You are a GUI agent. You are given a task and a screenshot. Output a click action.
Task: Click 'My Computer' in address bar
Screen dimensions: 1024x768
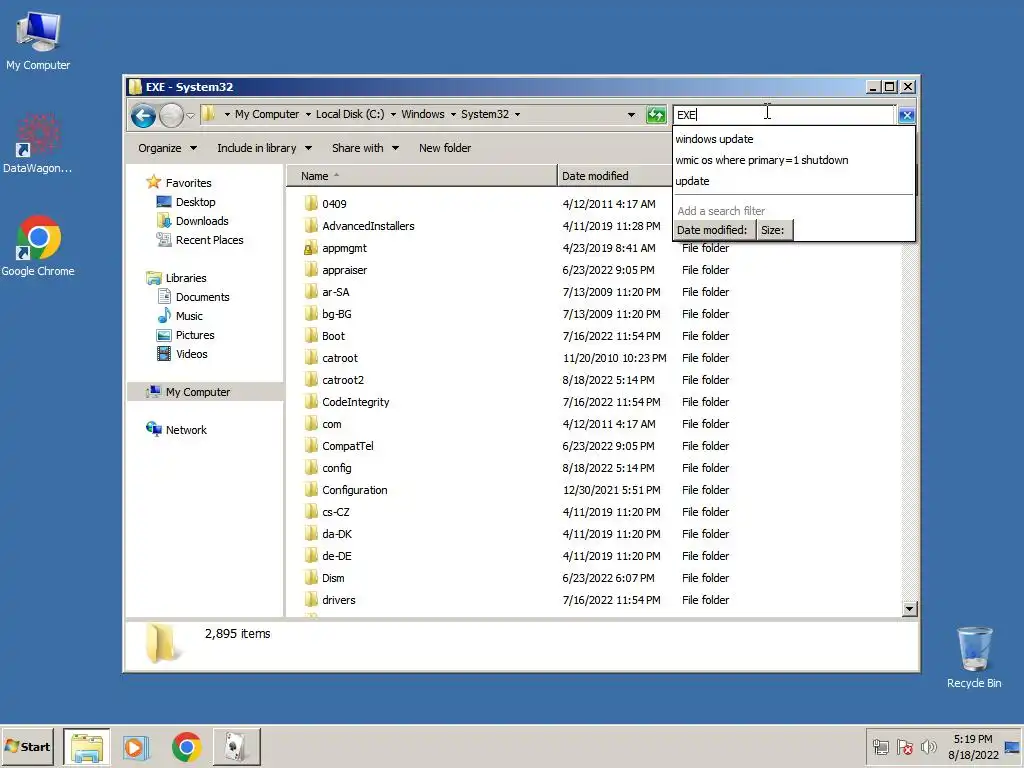click(x=266, y=114)
